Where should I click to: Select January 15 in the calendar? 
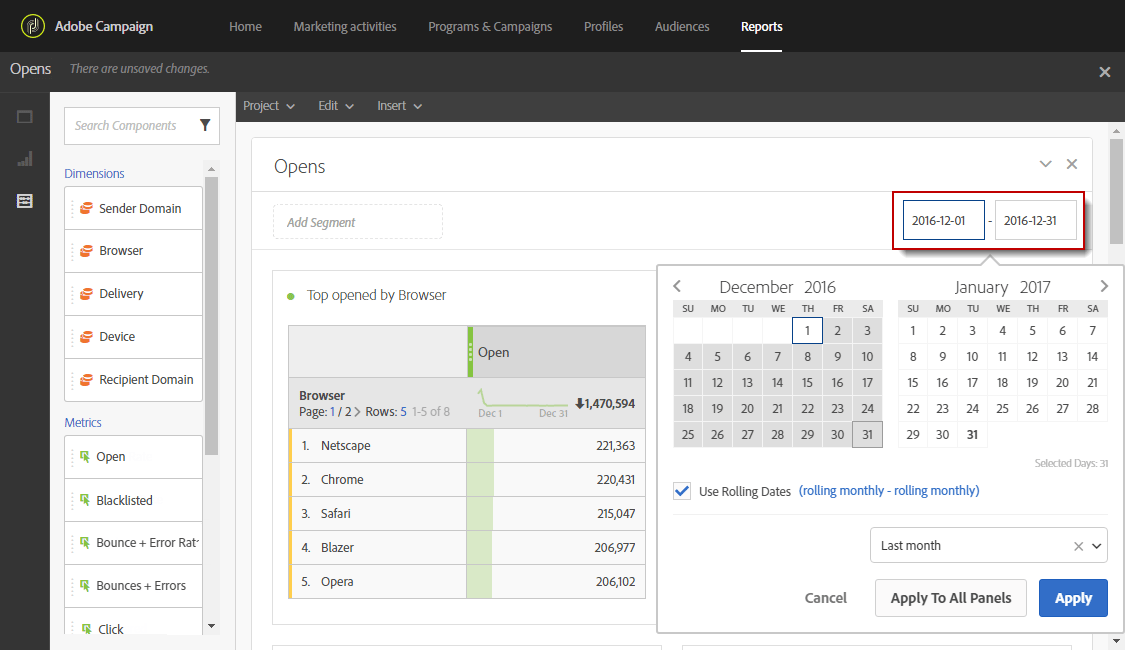pos(912,382)
